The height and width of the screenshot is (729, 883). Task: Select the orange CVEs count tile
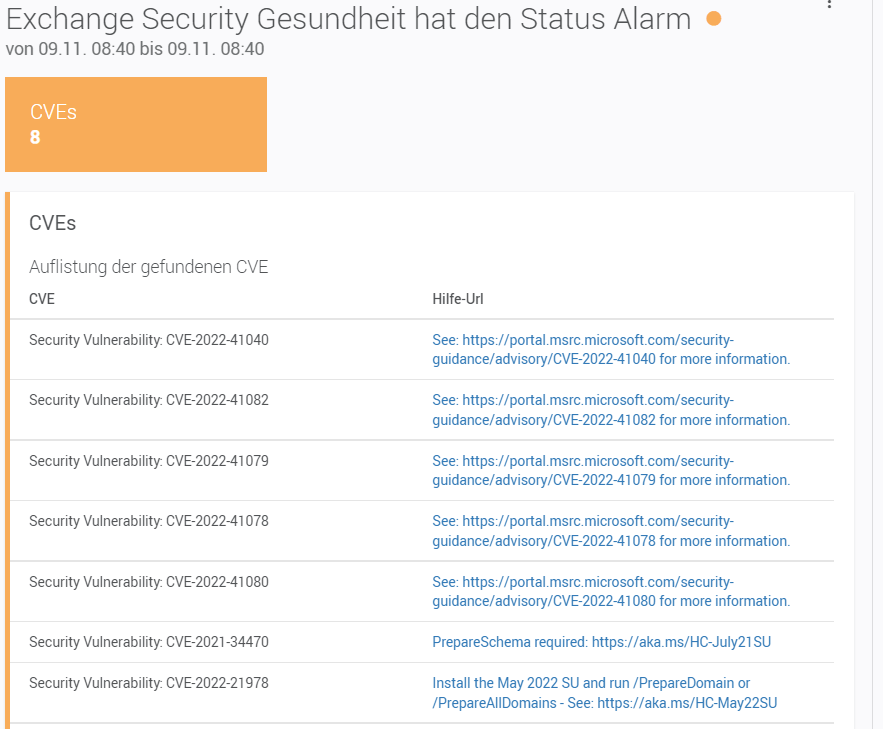tap(136, 124)
